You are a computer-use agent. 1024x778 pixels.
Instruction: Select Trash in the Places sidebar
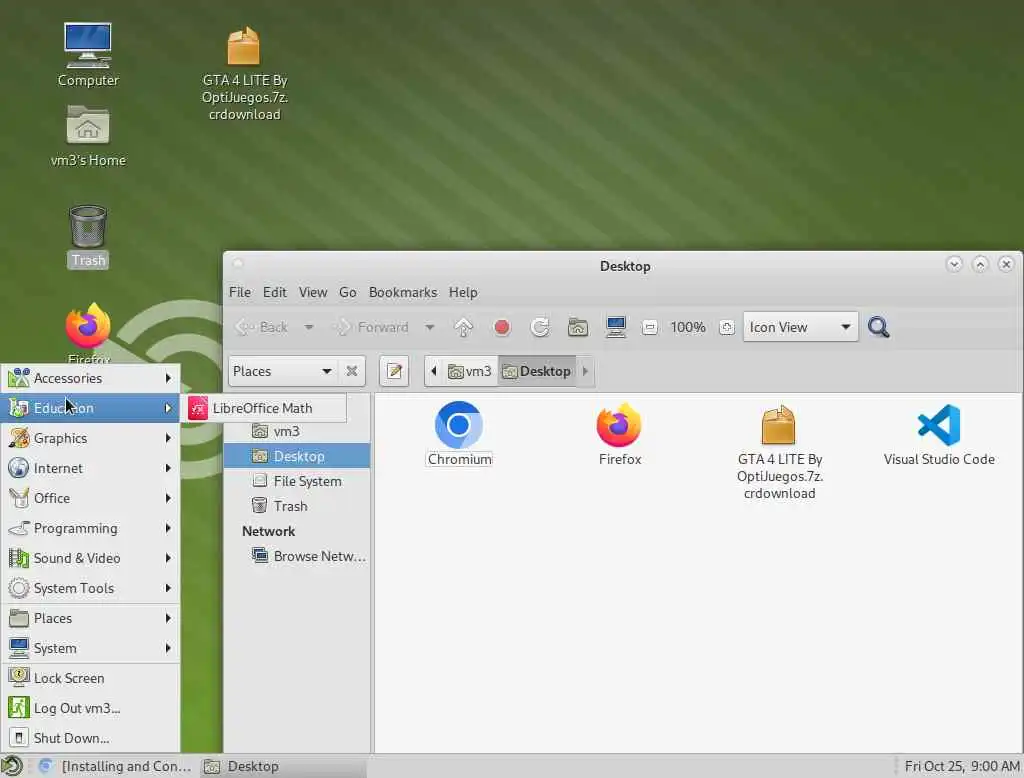297,506
